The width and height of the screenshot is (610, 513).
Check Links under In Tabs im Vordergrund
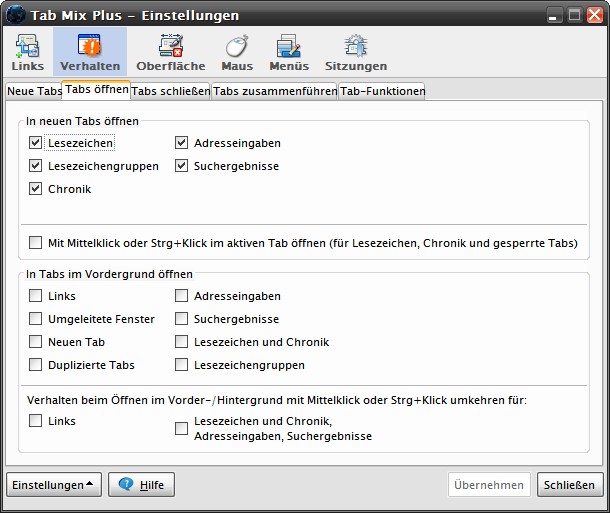click(x=35, y=296)
